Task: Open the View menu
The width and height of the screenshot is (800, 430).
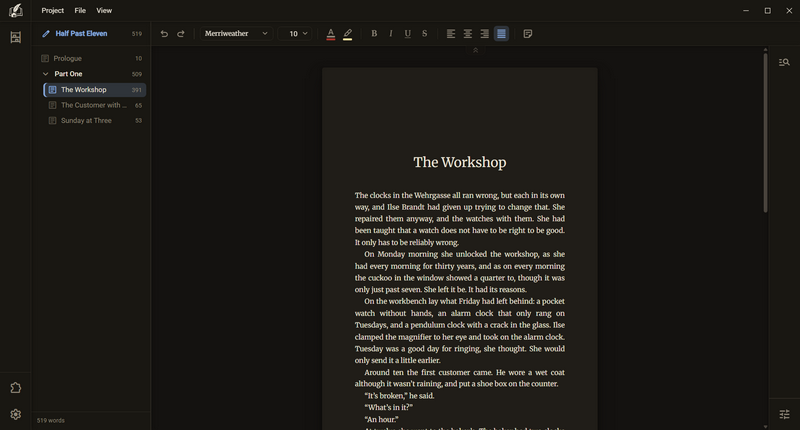Action: pos(104,10)
